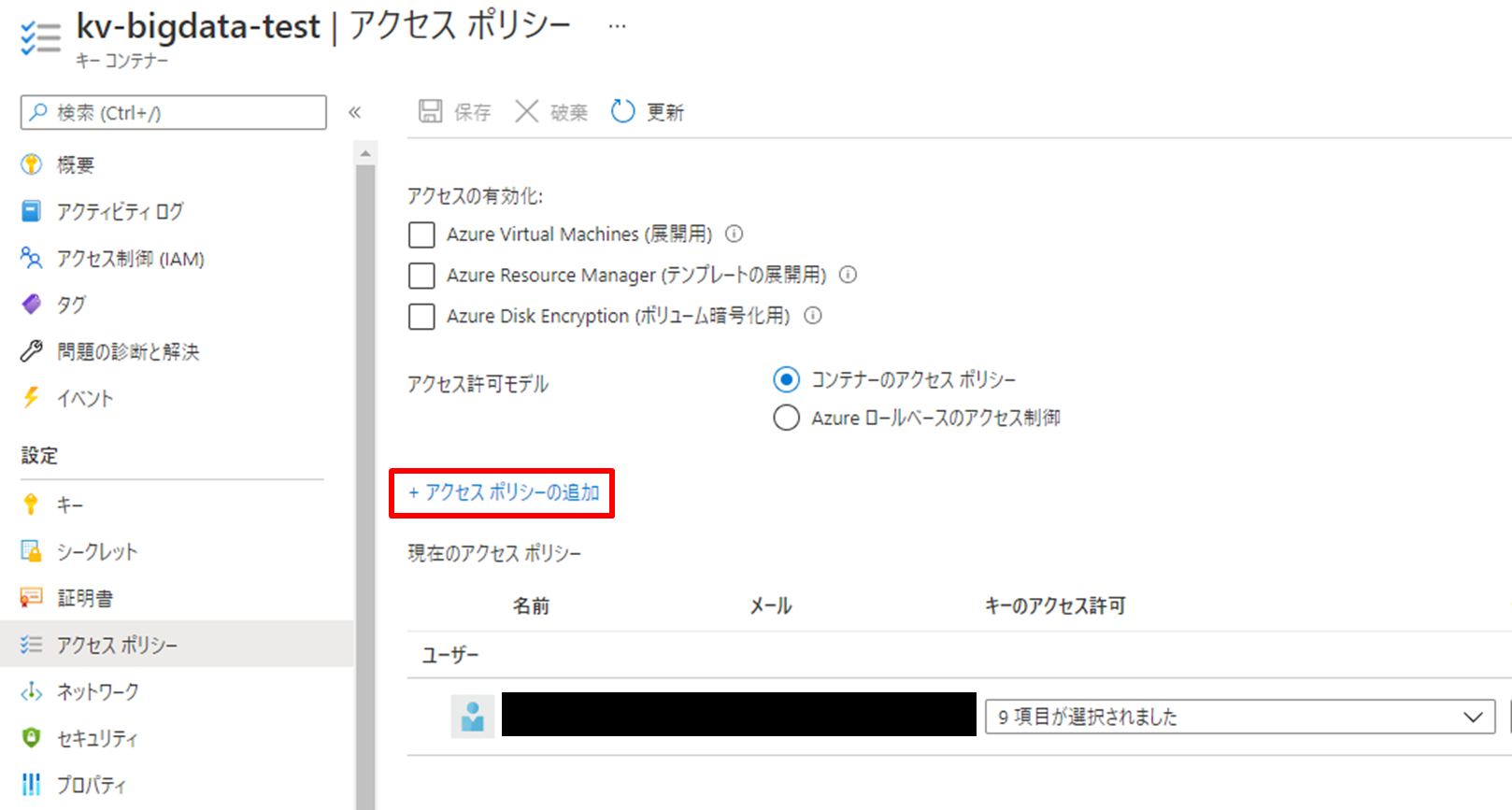This screenshot has height=810, width=1512.
Task: Enable Azure Resource Manager template deployment checkbox
Action: 421,276
